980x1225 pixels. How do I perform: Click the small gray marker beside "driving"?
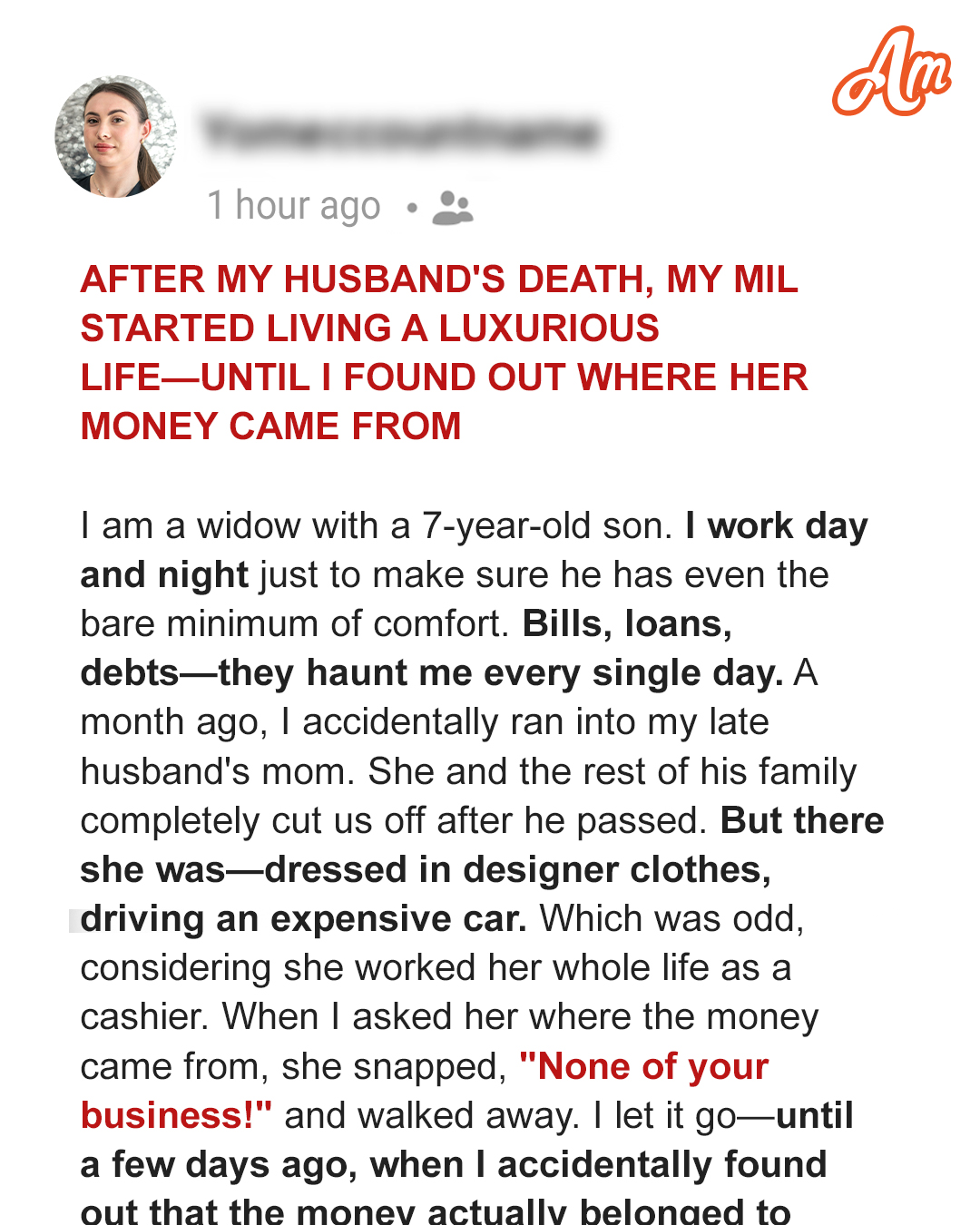pos(74,920)
